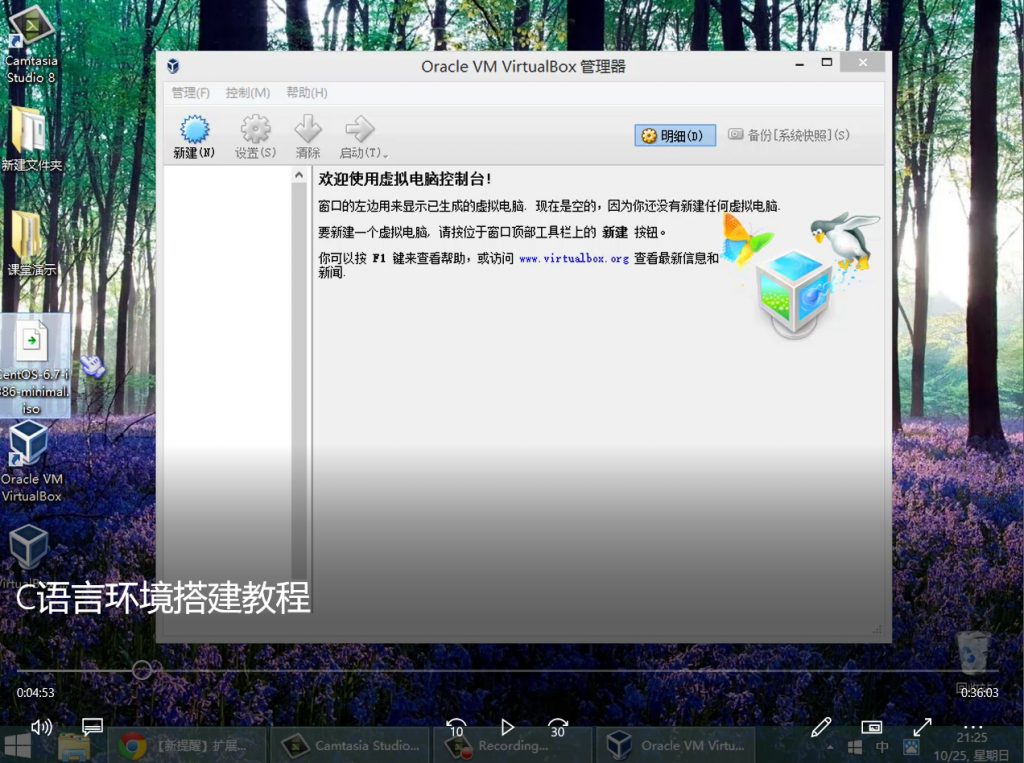Expand the 启动(T) dropdown arrow
This screenshot has height=763, width=1024.
point(386,155)
